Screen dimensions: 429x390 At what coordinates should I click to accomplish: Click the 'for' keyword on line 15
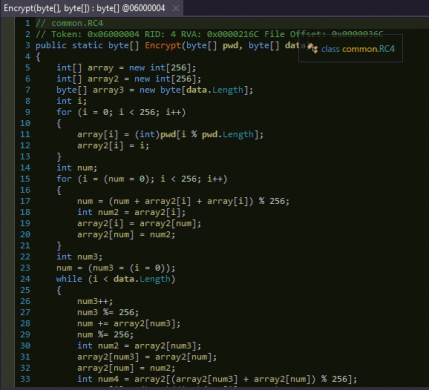tap(64, 179)
